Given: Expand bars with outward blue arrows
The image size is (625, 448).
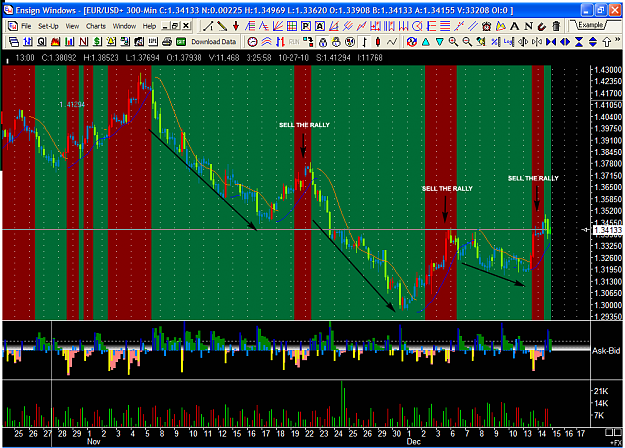Looking at the screenshot, I should (x=564, y=42).
